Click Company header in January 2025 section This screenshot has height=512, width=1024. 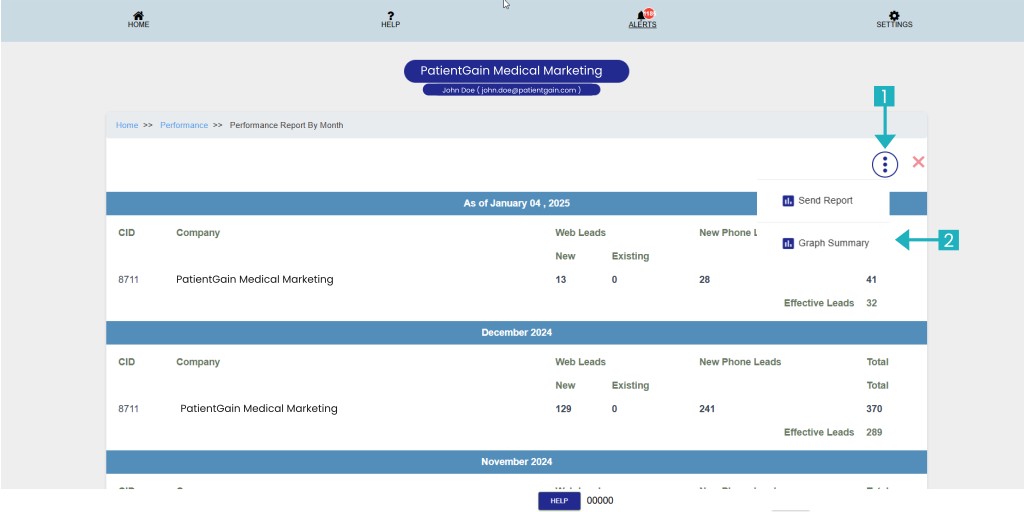click(198, 232)
